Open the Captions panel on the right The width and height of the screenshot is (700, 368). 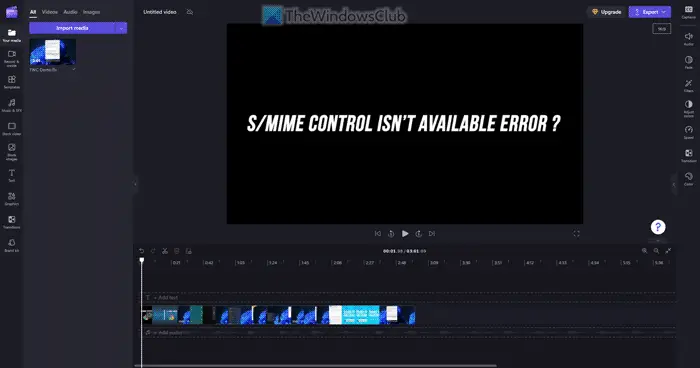(688, 13)
